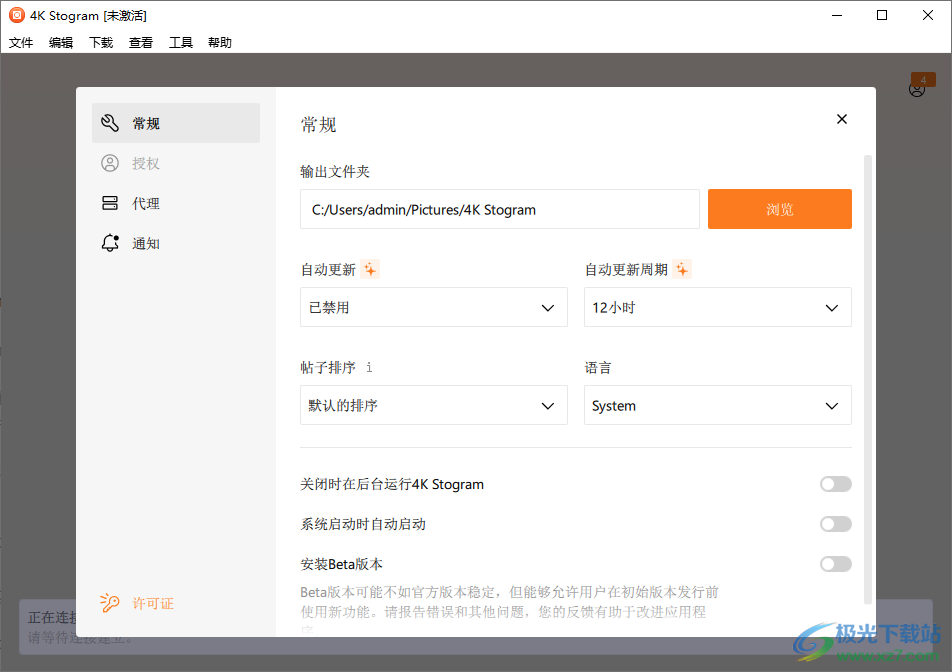The width and height of the screenshot is (952, 672).
Task: Open the 许可证 link
Action: click(x=153, y=603)
